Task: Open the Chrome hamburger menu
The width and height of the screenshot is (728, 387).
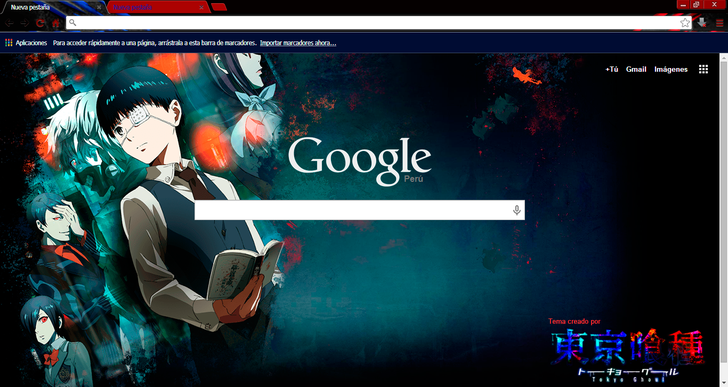Action: [719, 23]
